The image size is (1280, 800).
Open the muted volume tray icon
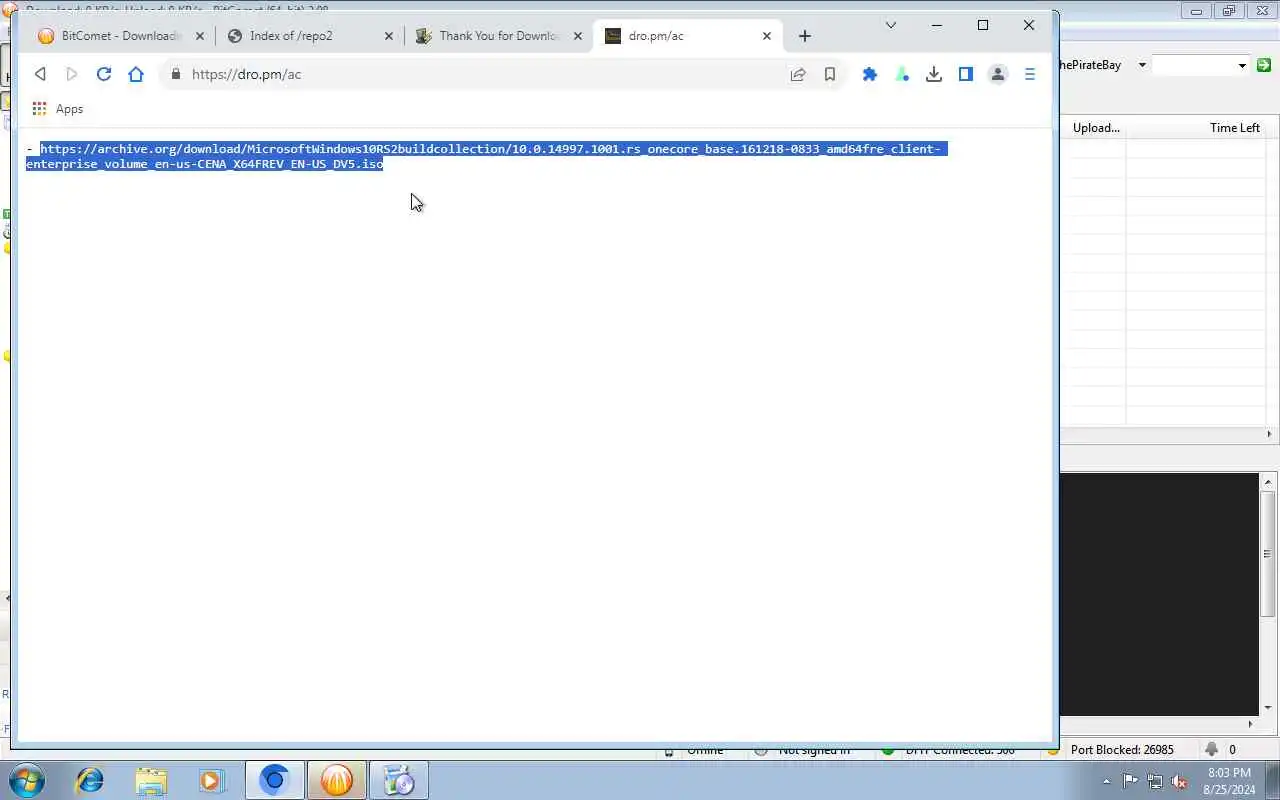(x=1179, y=782)
